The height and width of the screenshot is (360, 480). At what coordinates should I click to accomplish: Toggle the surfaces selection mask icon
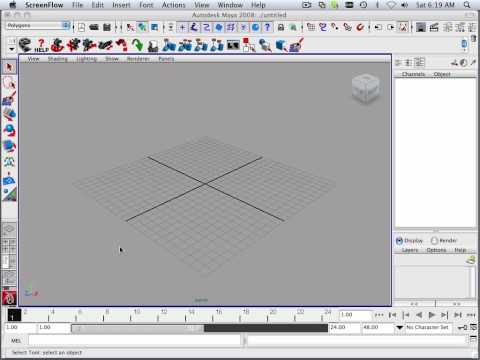(x=219, y=27)
